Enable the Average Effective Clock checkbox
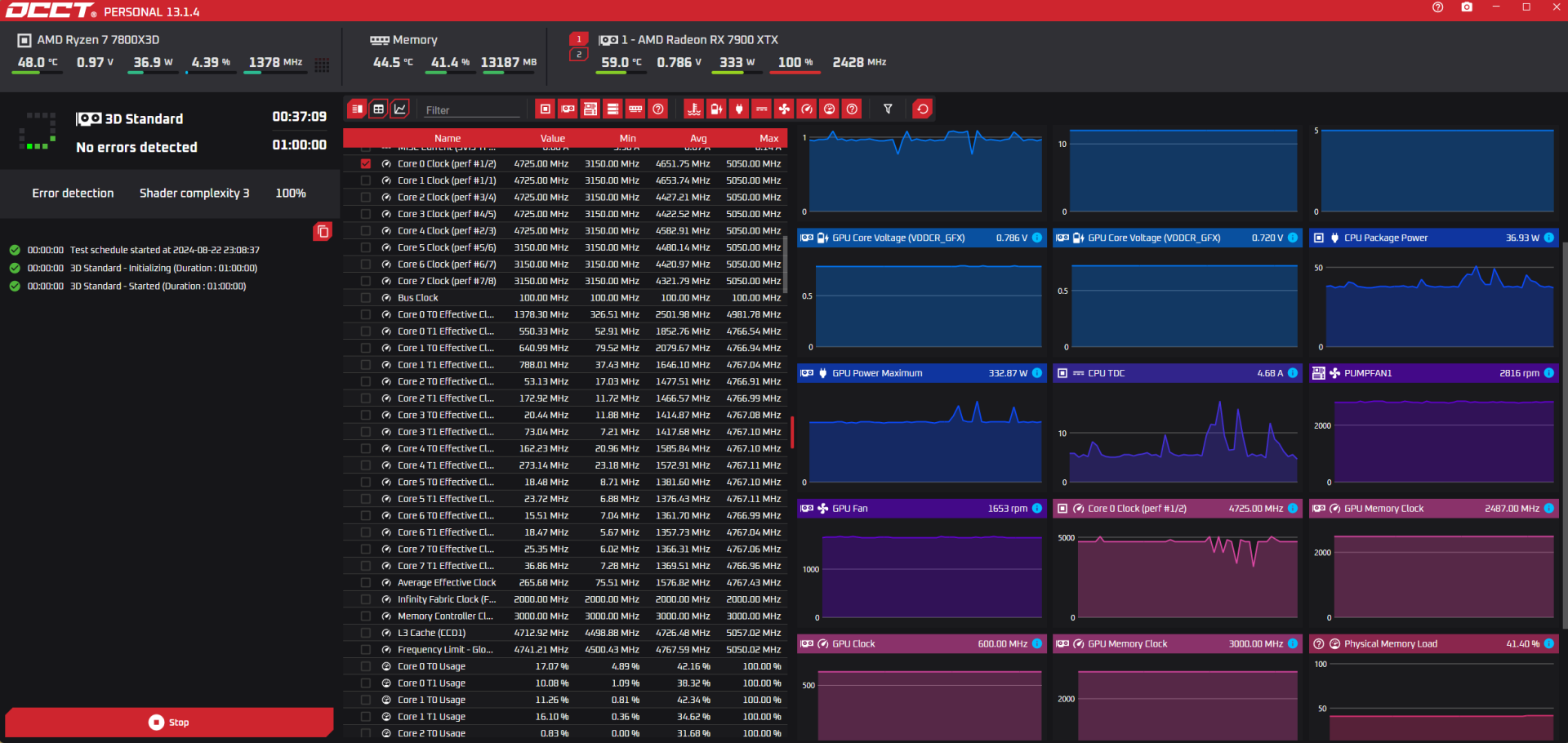The height and width of the screenshot is (743, 1568). tap(365, 583)
